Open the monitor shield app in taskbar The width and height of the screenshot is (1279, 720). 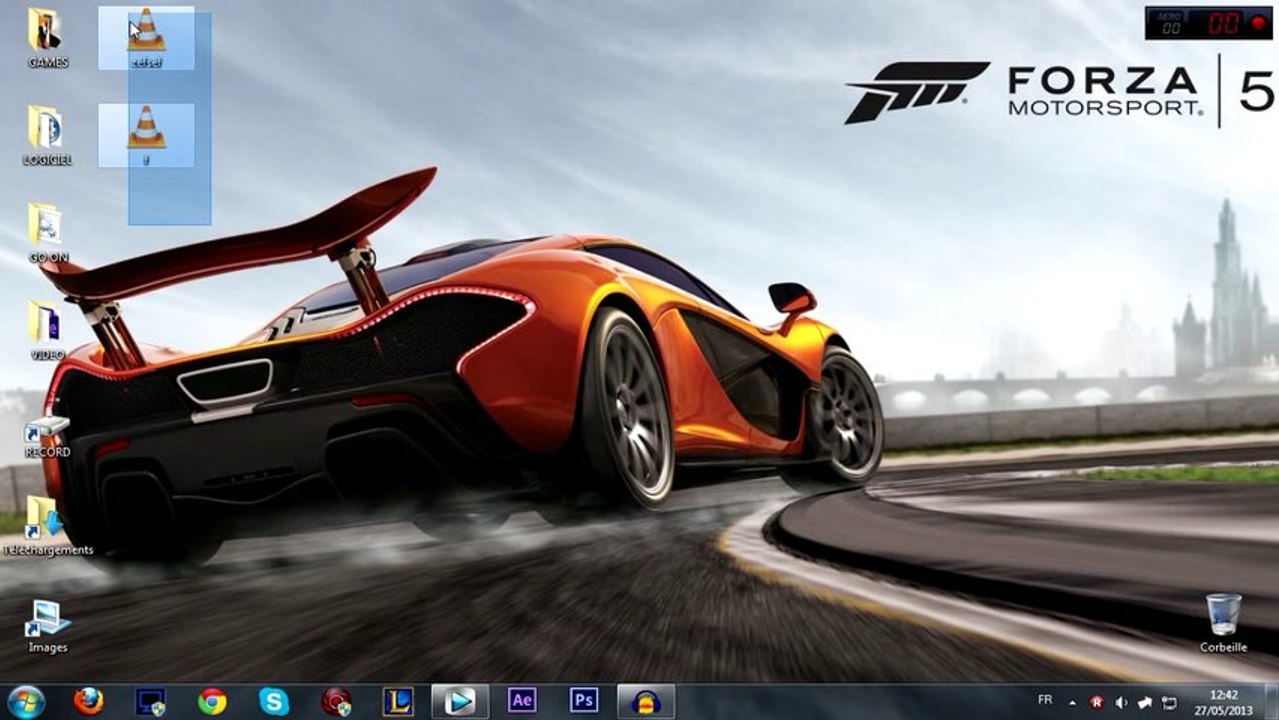coord(150,701)
